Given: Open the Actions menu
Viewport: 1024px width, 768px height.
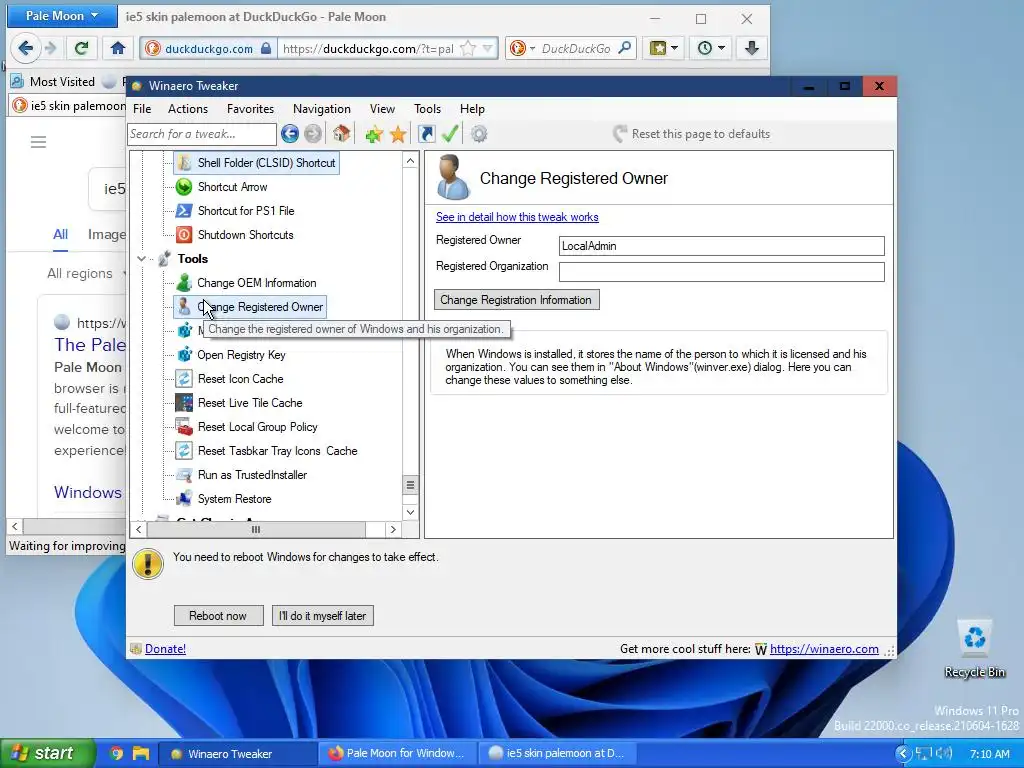Looking at the screenshot, I should coord(187,109).
